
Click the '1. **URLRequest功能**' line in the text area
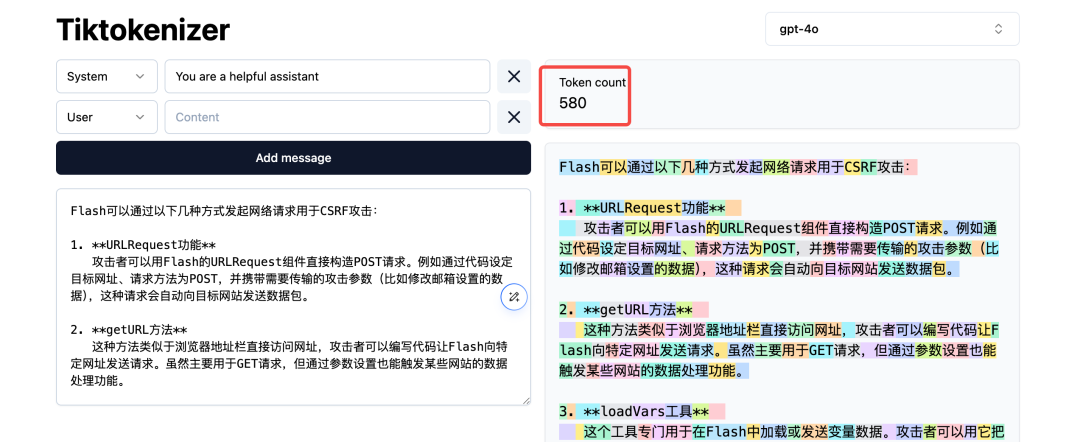point(144,245)
